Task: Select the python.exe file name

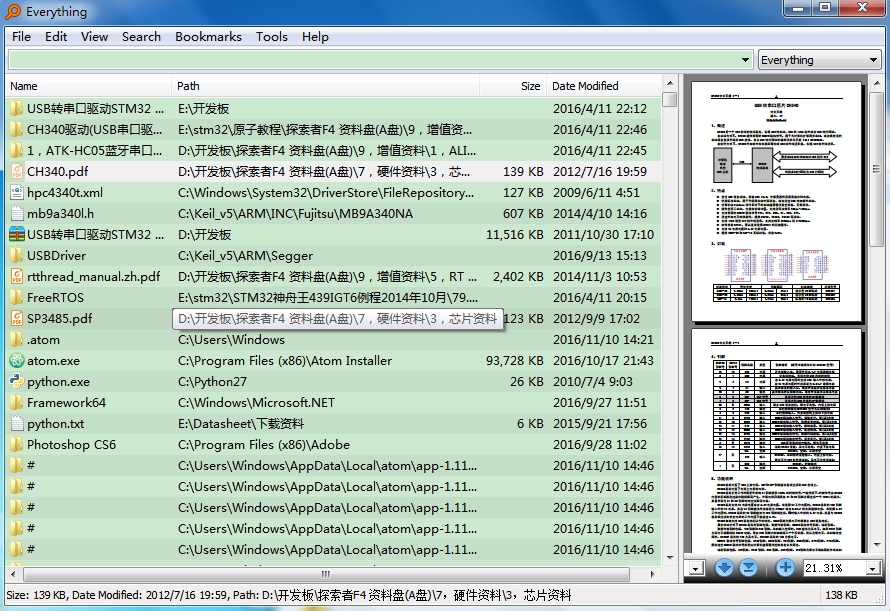Action: 58,382
